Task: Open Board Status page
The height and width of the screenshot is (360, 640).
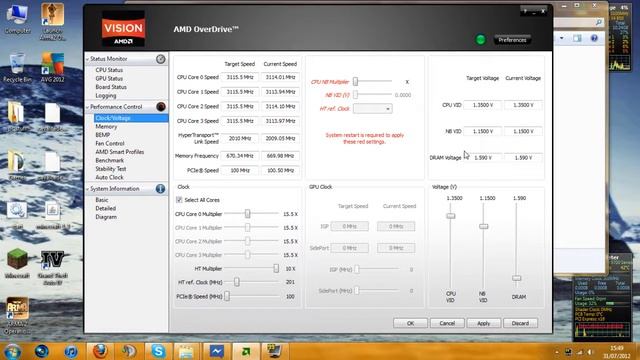Action: 111,87
